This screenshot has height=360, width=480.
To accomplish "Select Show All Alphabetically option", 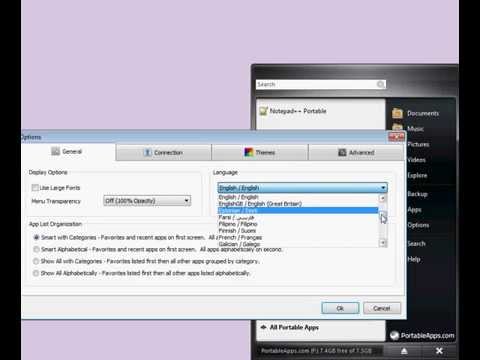I will click(36, 273).
